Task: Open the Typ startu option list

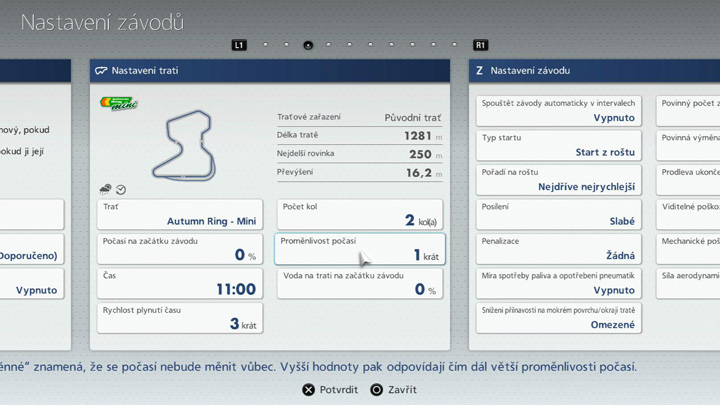Action: pyautogui.click(x=558, y=145)
